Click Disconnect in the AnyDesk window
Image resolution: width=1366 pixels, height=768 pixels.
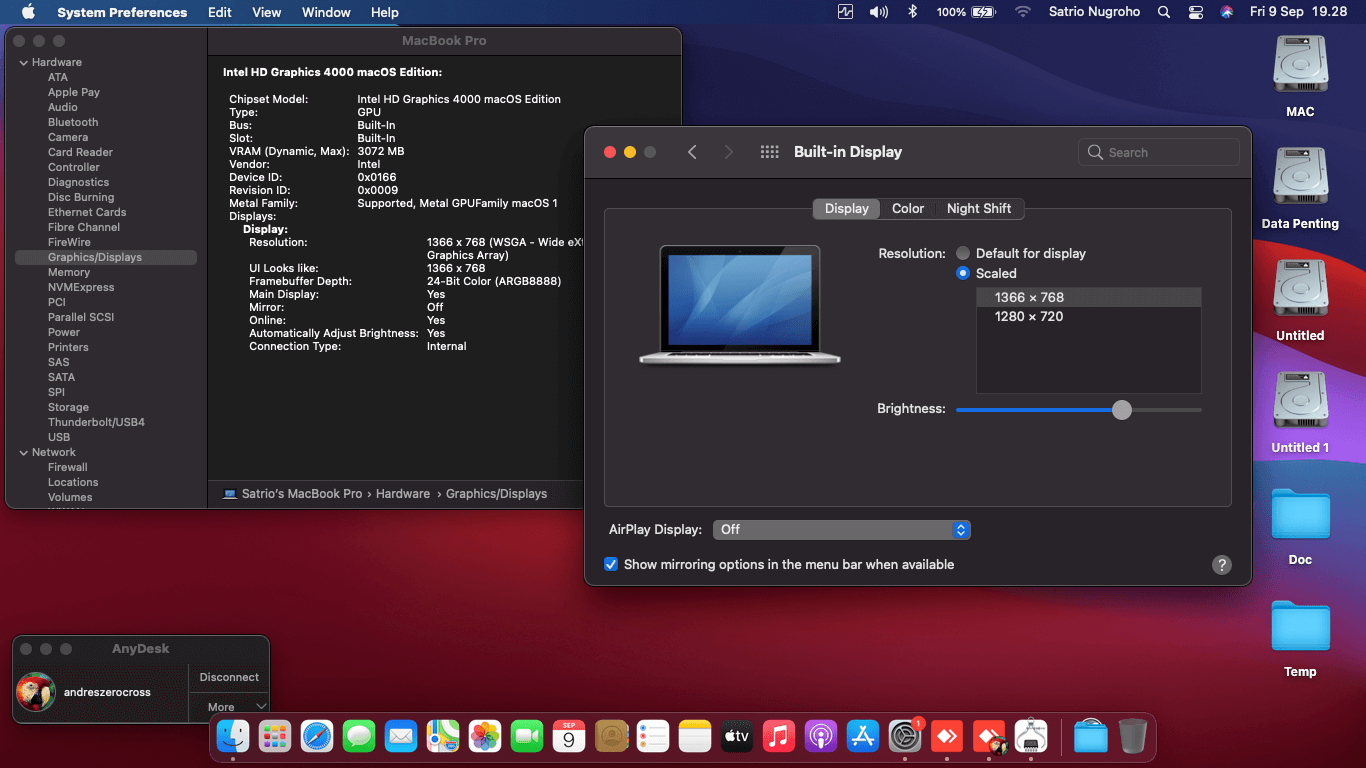pyautogui.click(x=229, y=677)
